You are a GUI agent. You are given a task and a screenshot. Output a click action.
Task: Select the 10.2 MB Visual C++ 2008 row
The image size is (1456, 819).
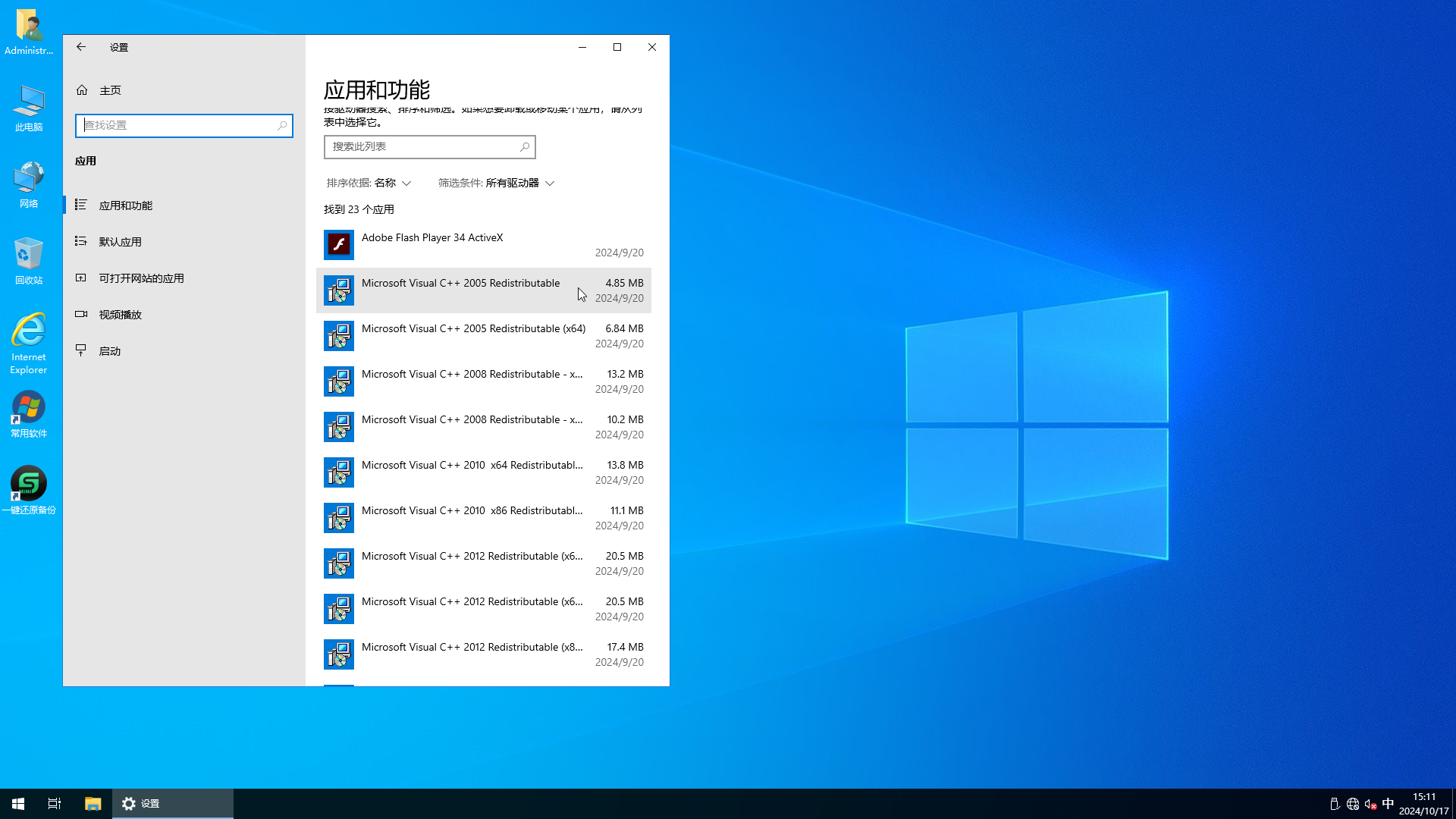(484, 427)
